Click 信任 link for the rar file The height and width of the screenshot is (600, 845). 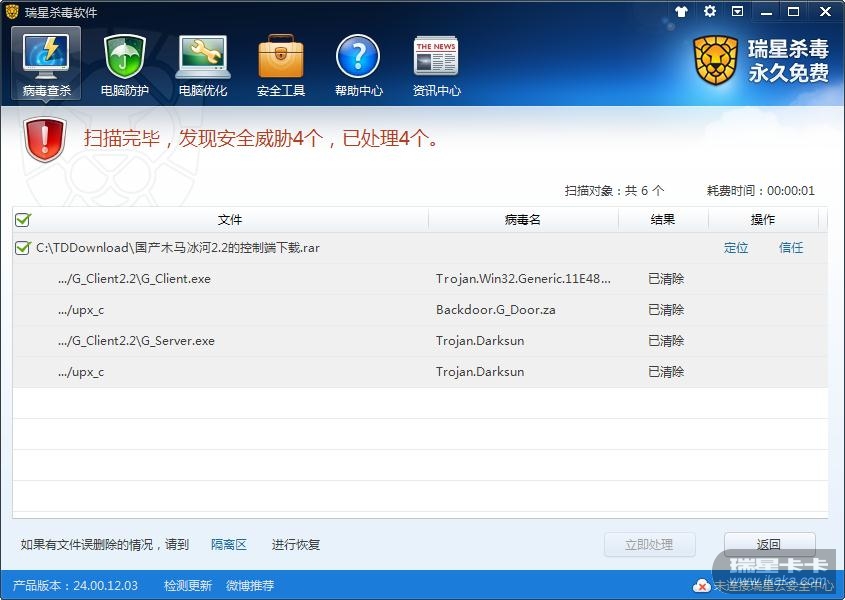[x=791, y=248]
